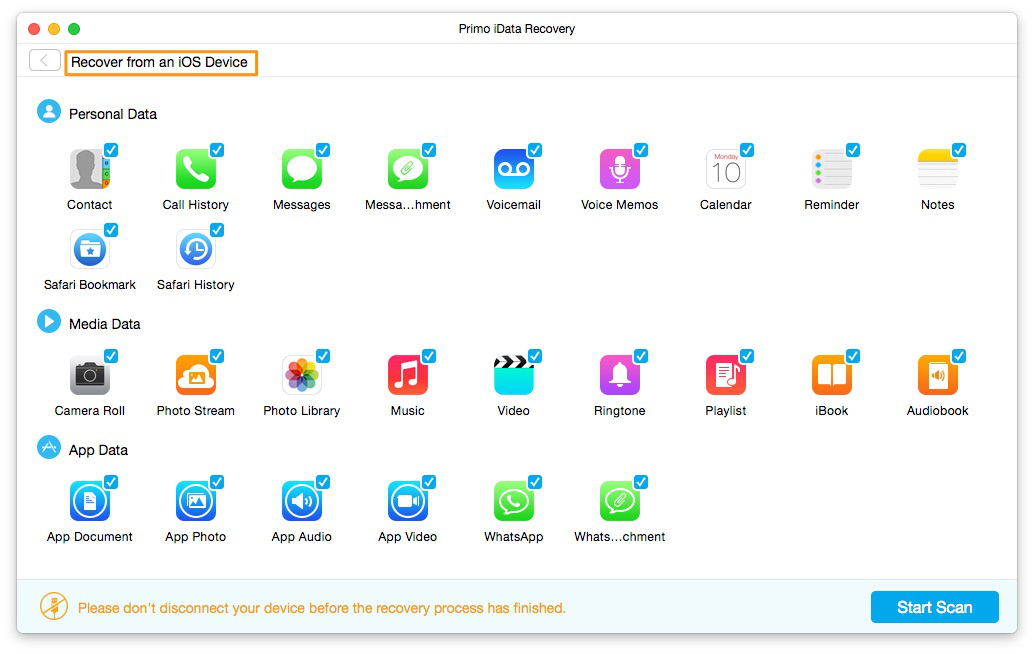This screenshot has height=654, width=1034.
Task: Click the Media Data section heading
Action: coord(104,324)
